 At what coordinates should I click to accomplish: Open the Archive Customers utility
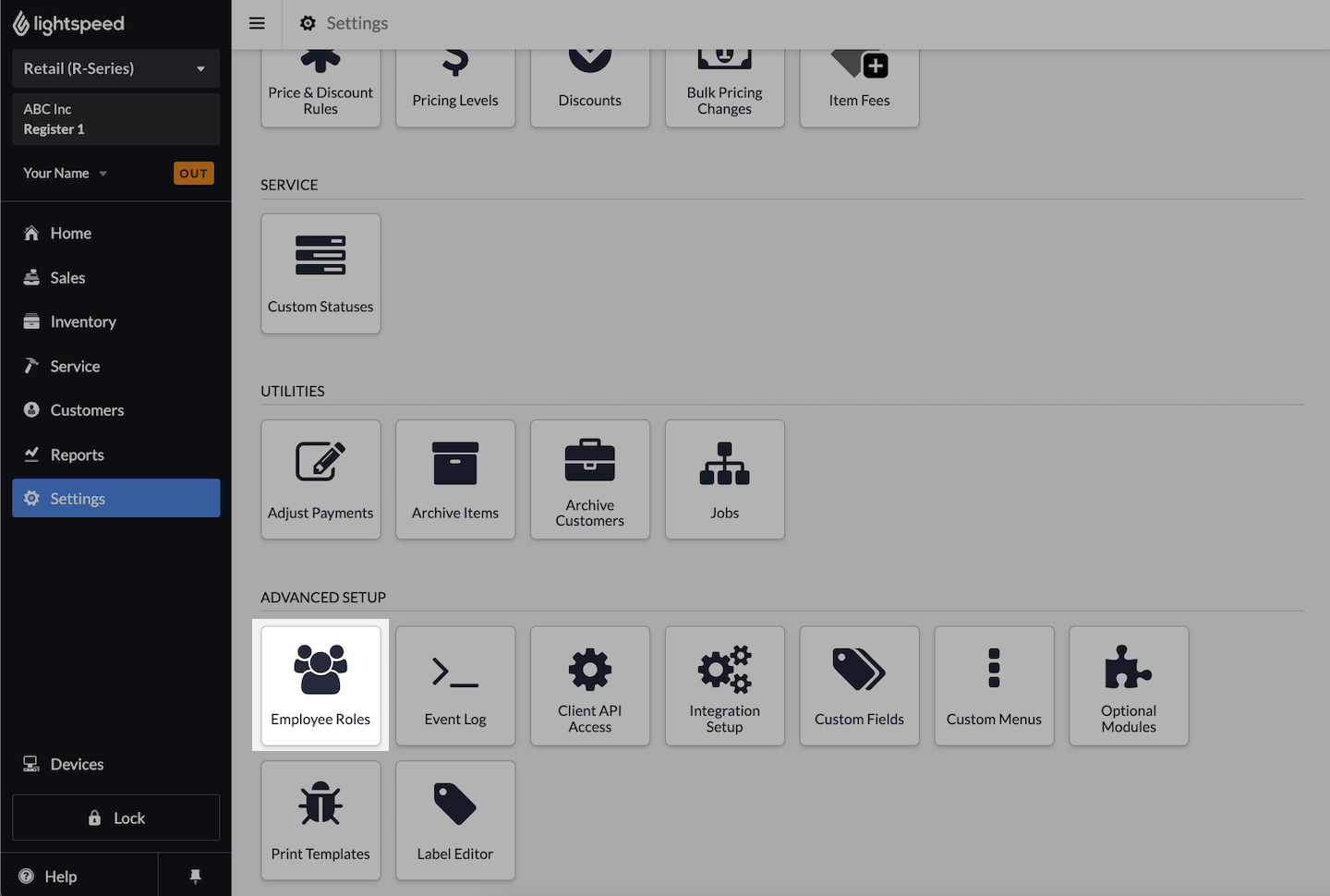click(590, 479)
